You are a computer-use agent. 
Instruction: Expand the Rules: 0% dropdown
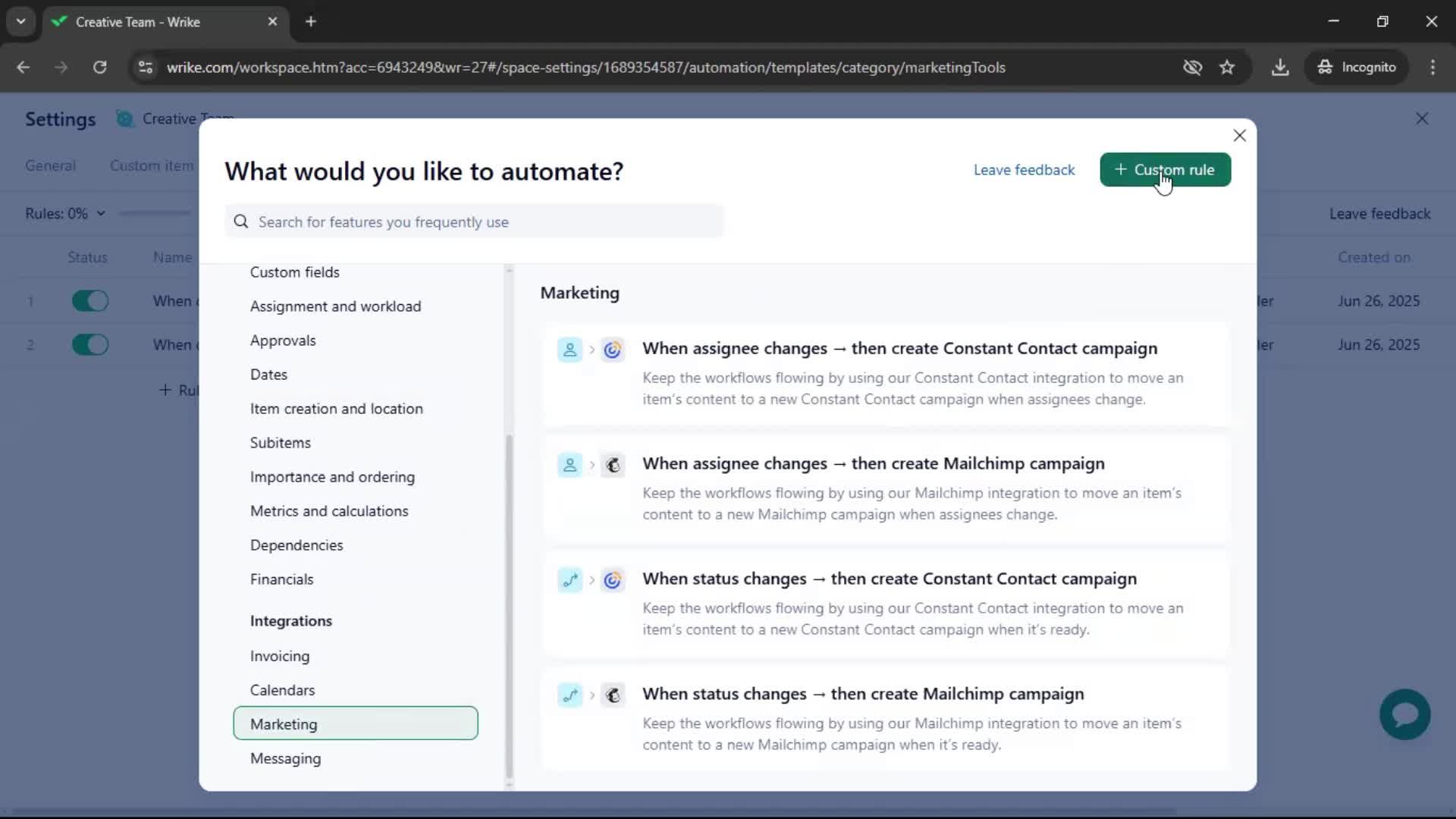[x=65, y=214]
